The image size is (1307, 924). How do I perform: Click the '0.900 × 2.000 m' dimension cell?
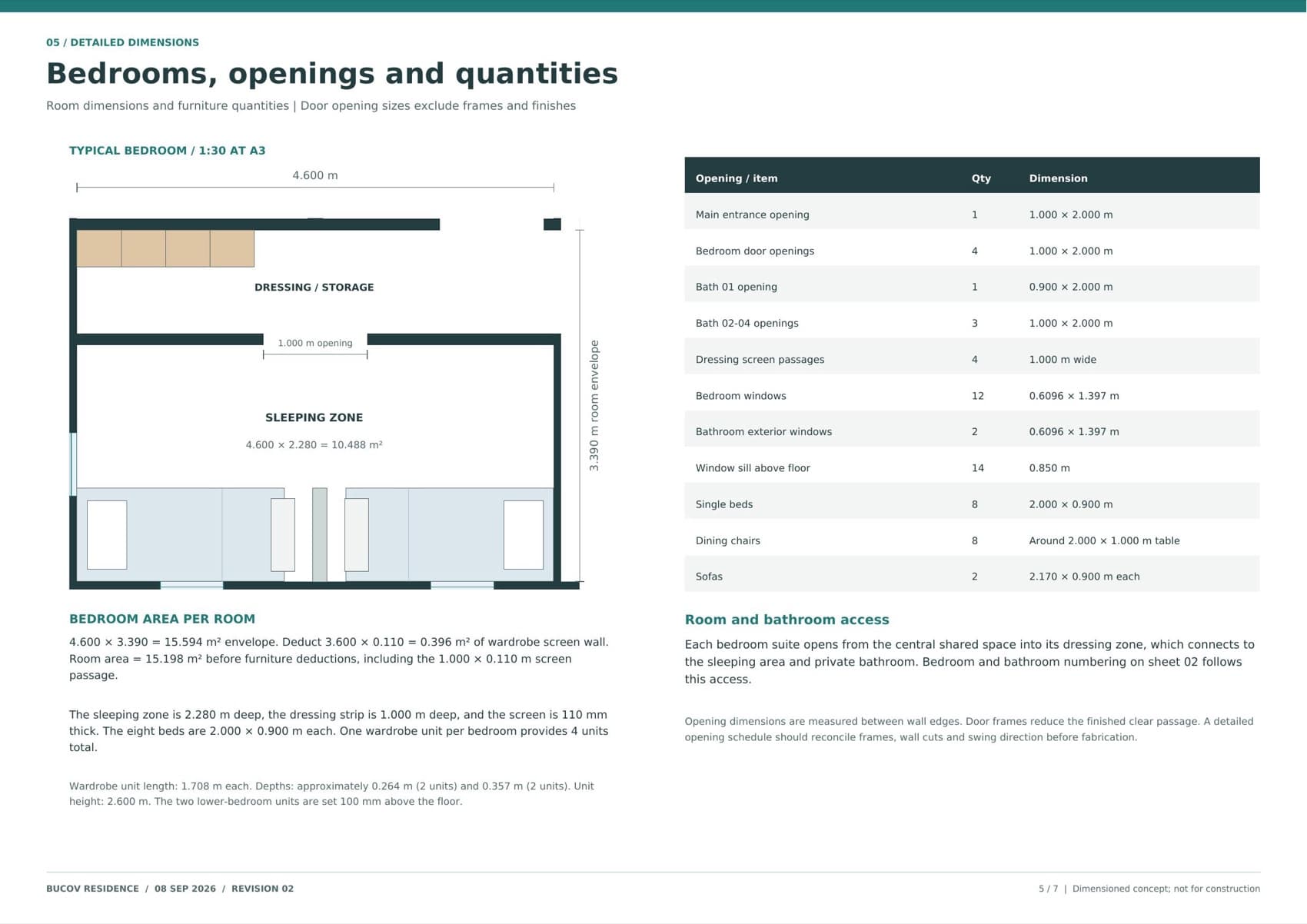[1070, 287]
